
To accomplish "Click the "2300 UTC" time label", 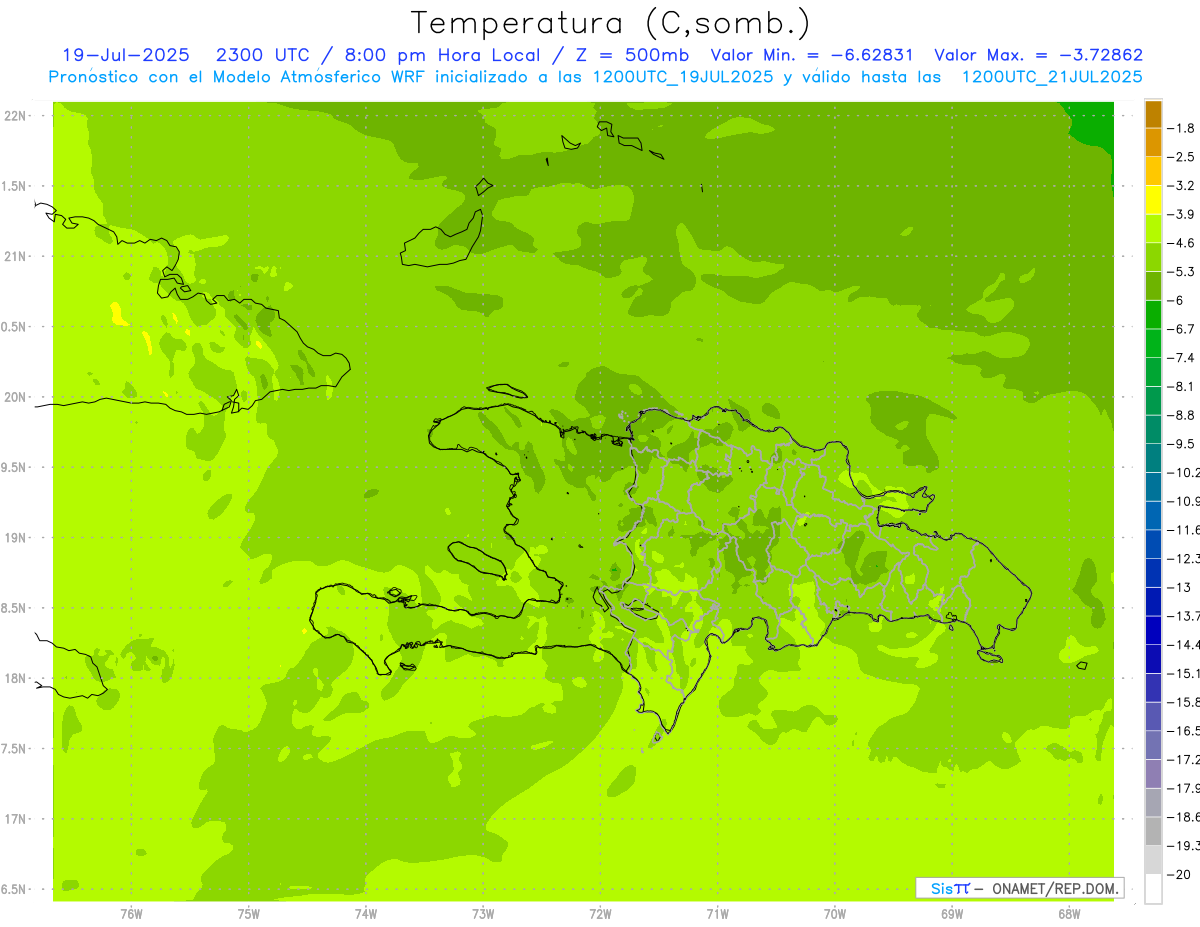I will point(262,55).
